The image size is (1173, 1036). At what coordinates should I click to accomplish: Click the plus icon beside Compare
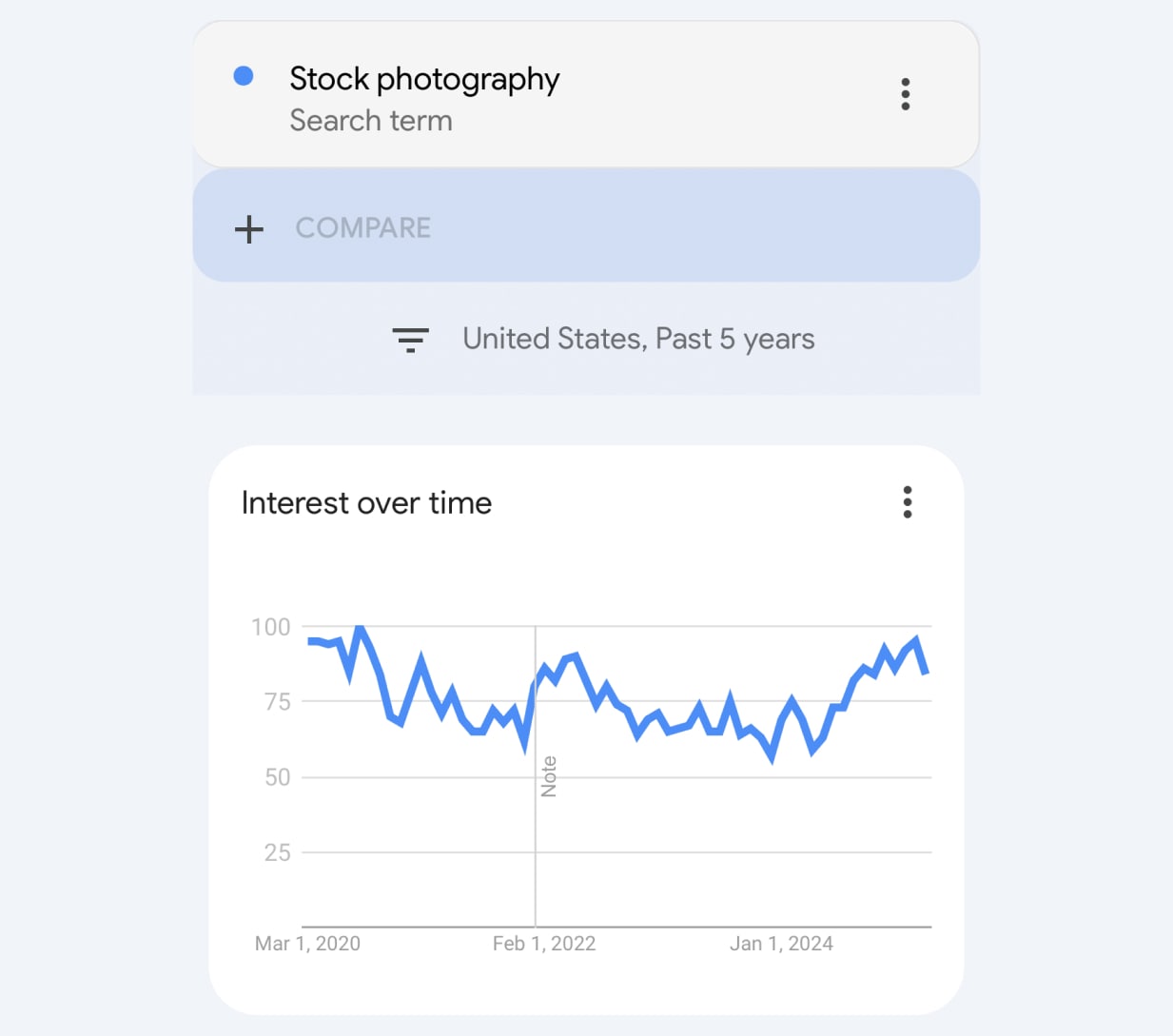pyautogui.click(x=249, y=228)
